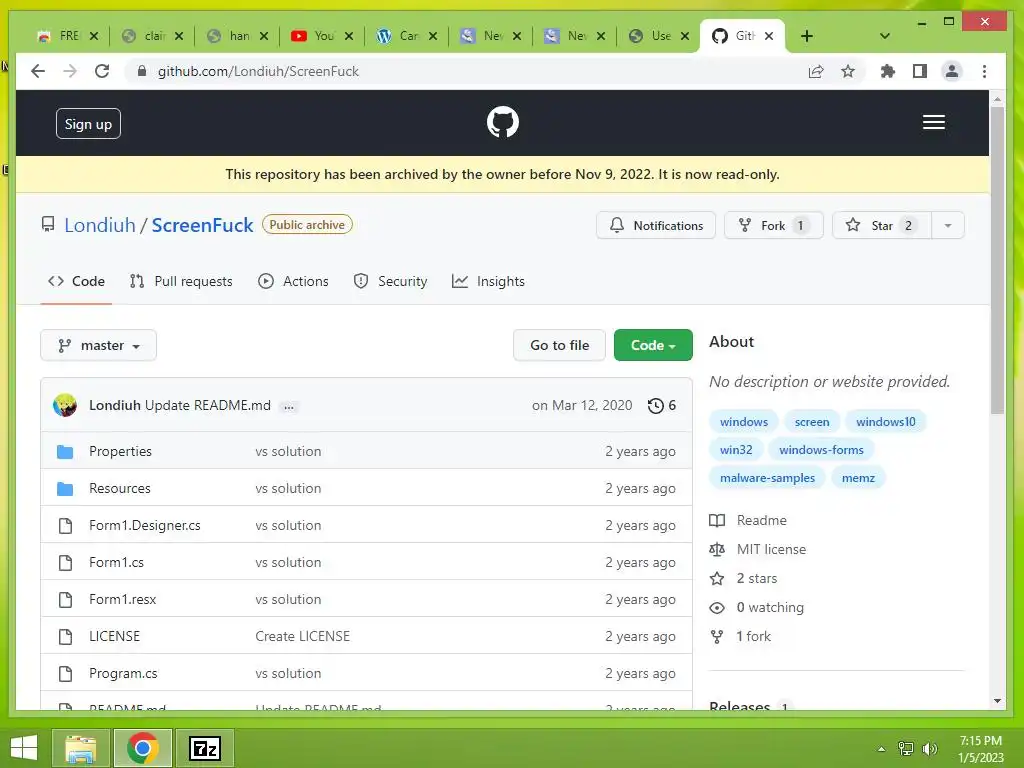View the 2 stars link
The image size is (1024, 768).
click(757, 579)
